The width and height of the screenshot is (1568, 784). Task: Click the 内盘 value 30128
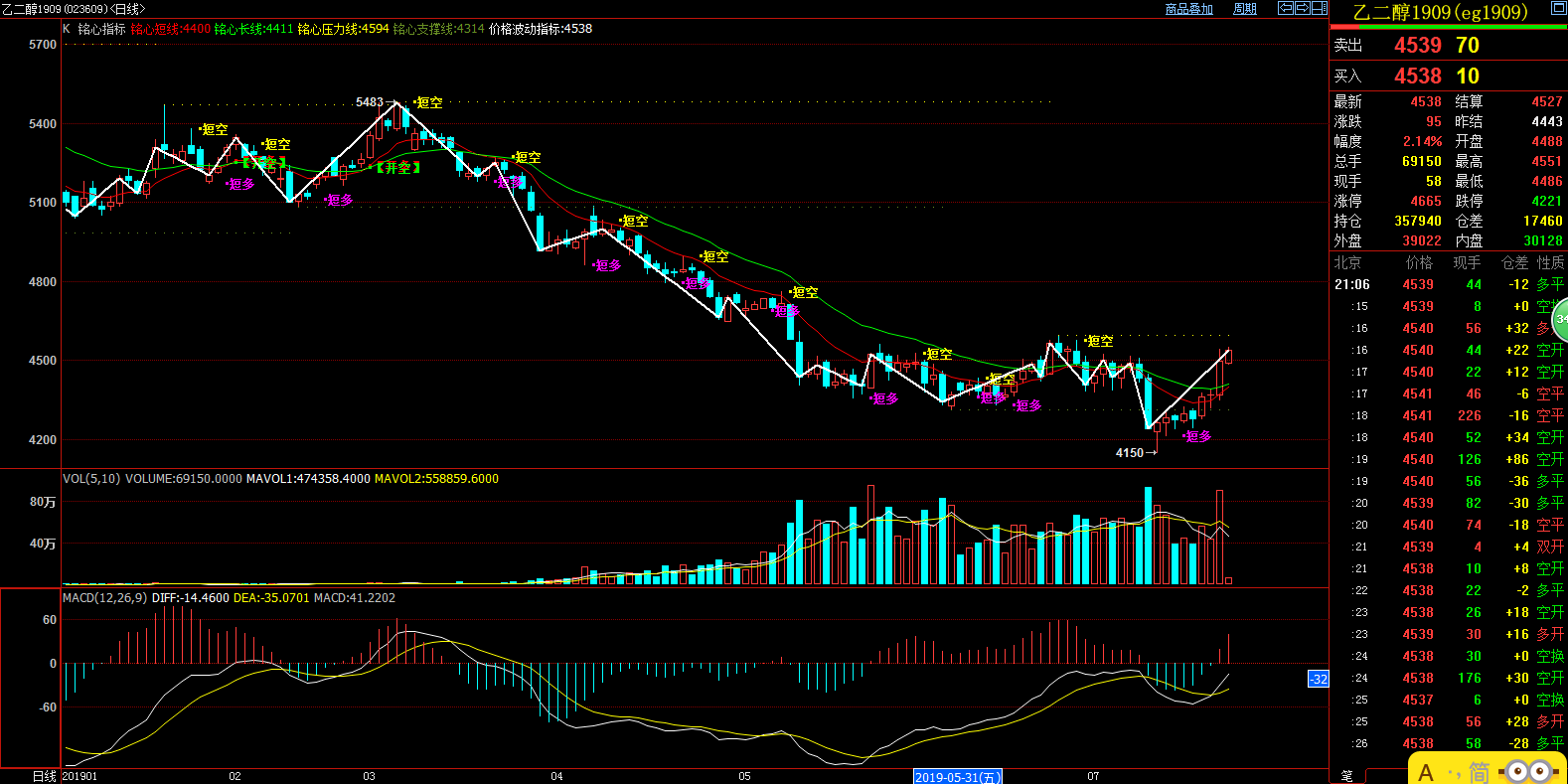1542,240
